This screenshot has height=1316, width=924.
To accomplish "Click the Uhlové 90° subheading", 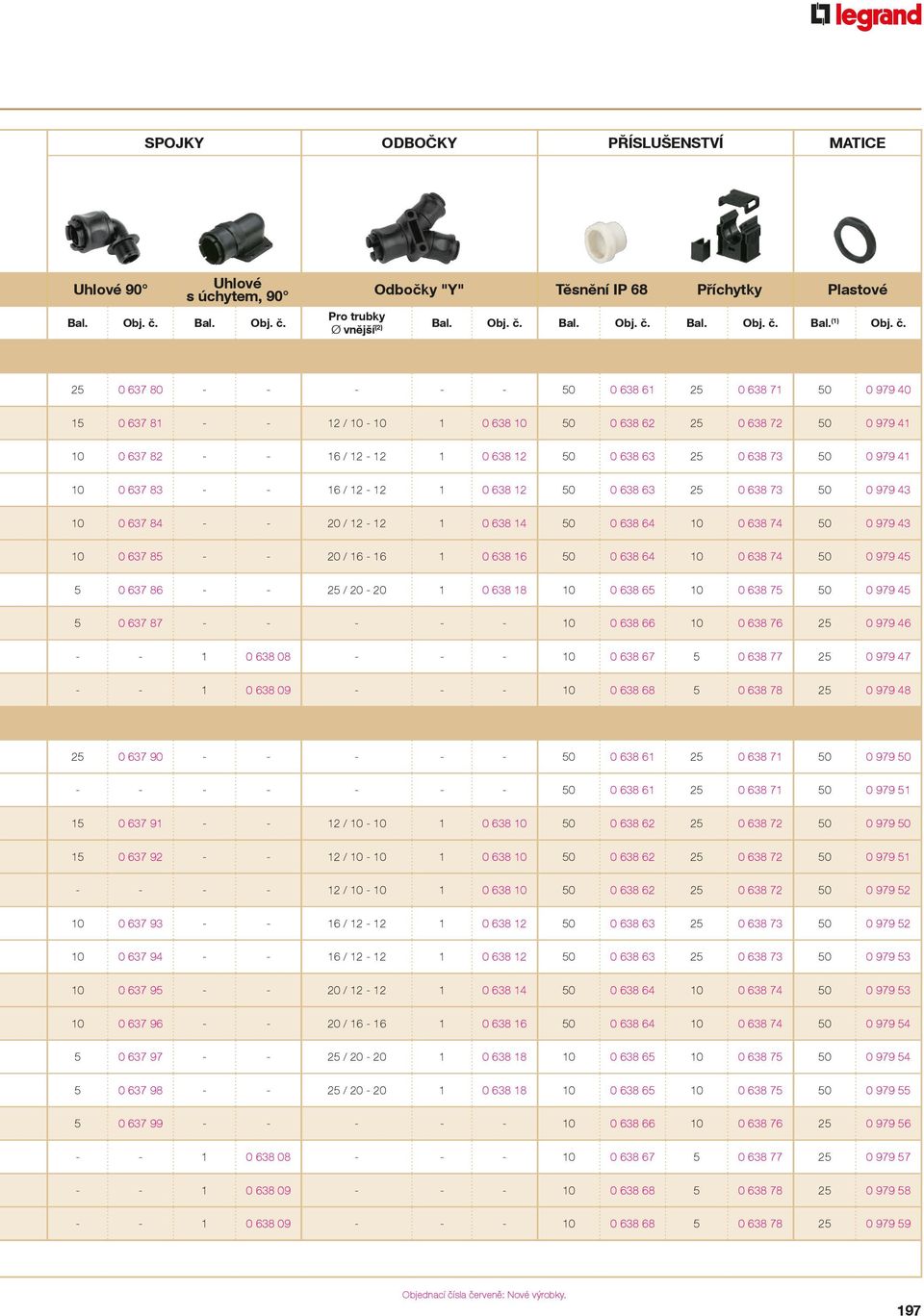I will 111,290.
